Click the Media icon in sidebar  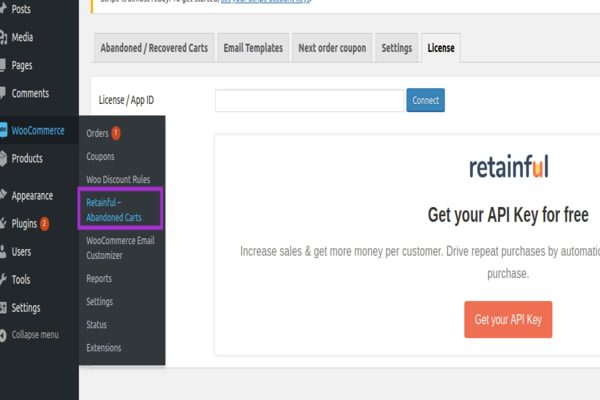[3, 37]
